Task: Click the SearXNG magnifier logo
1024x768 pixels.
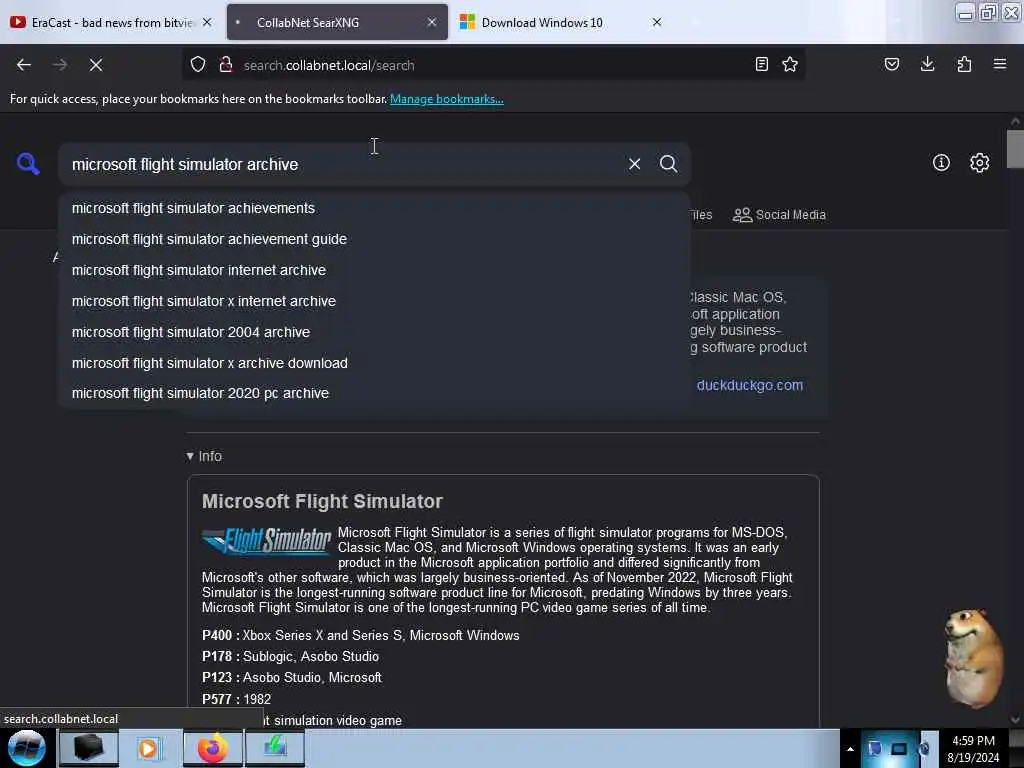Action: pyautogui.click(x=28, y=163)
